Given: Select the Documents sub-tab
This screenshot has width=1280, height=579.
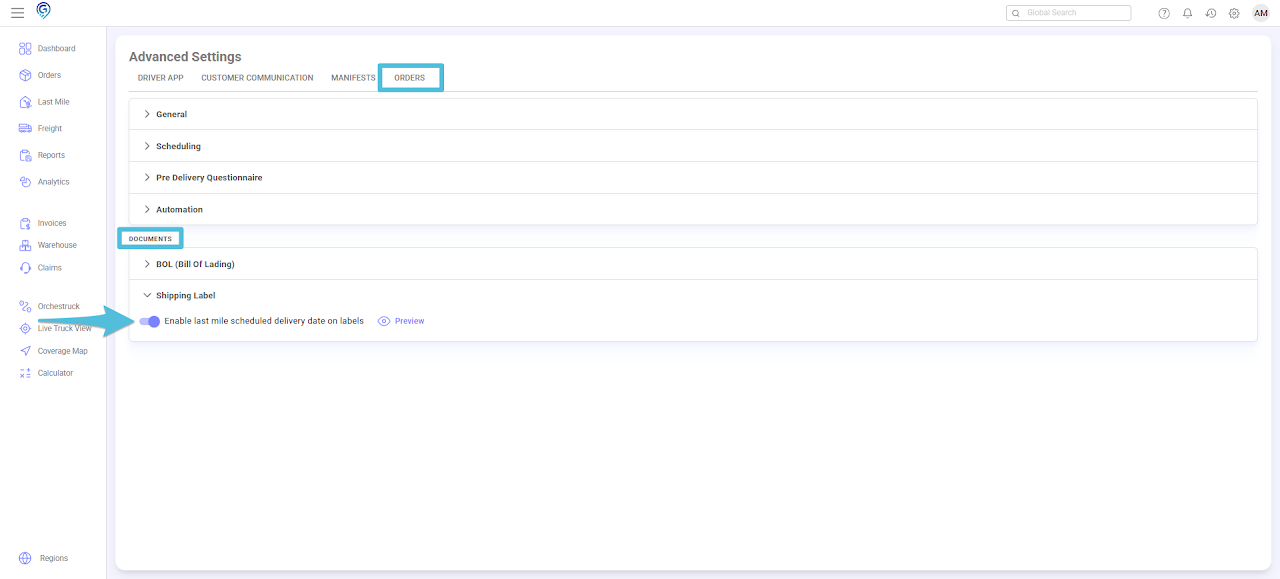Looking at the screenshot, I should (150, 239).
